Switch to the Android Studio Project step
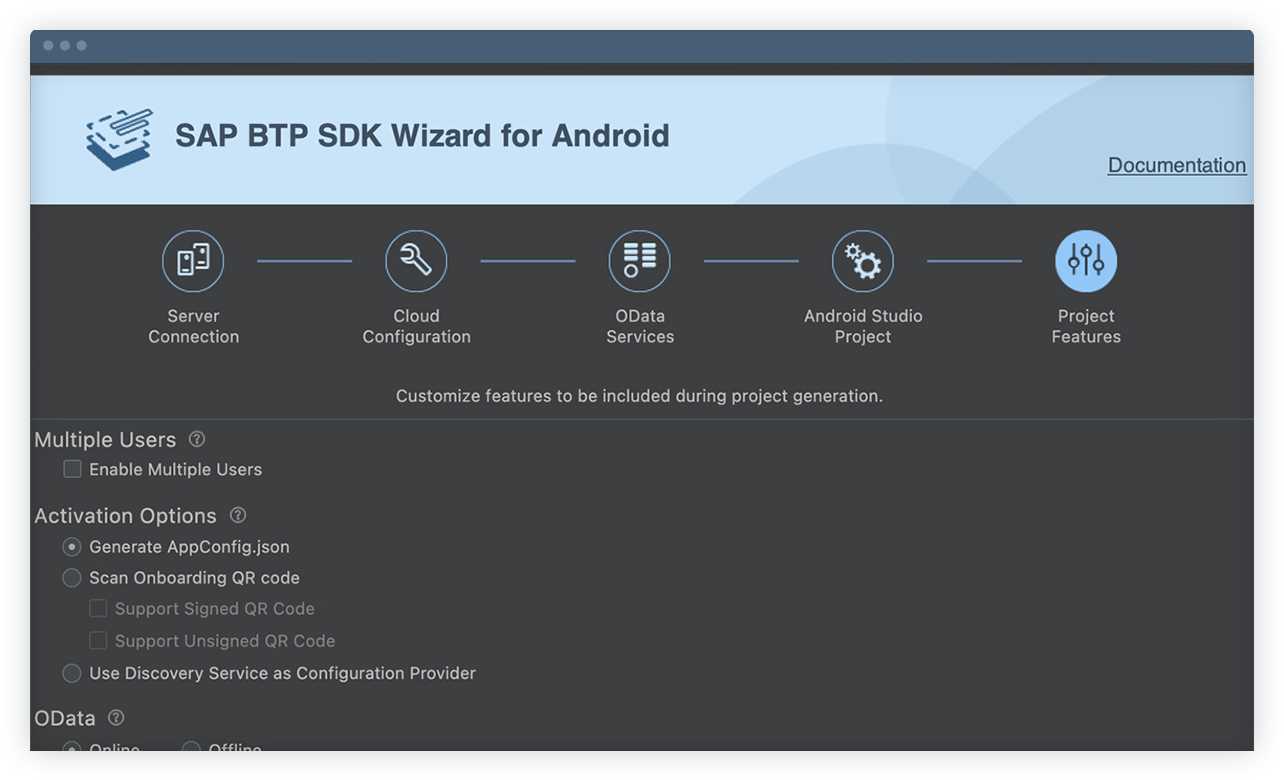 coord(863,326)
